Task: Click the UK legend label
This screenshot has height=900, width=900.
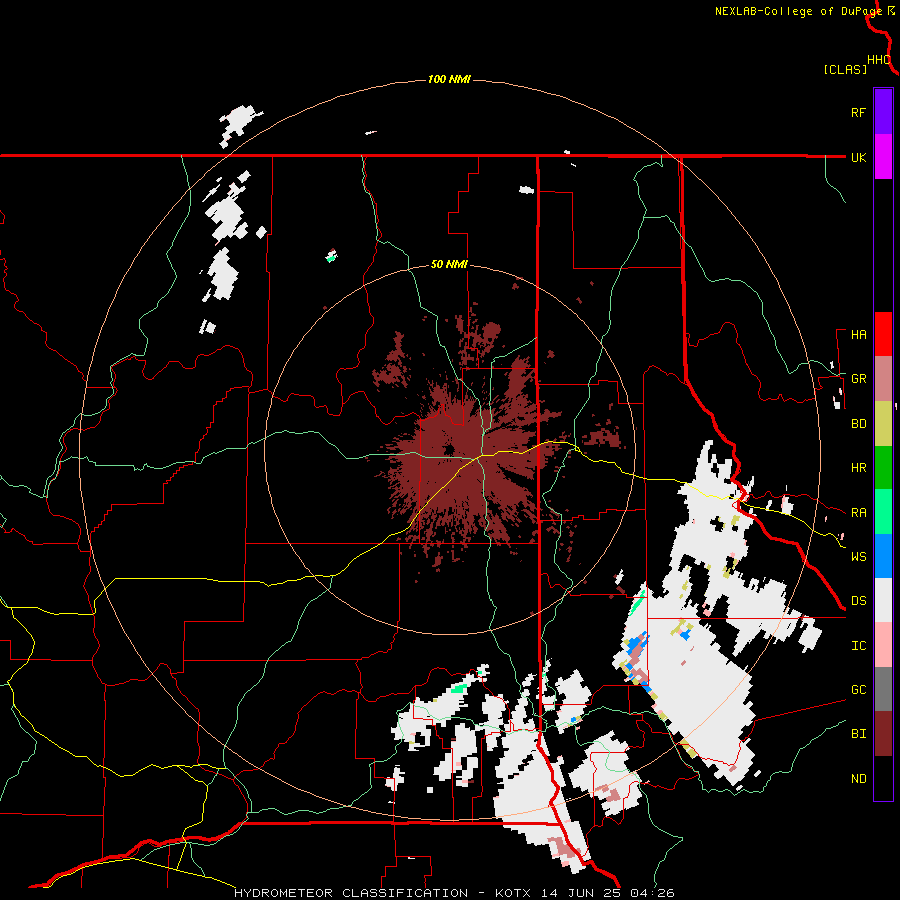Action: click(x=858, y=157)
